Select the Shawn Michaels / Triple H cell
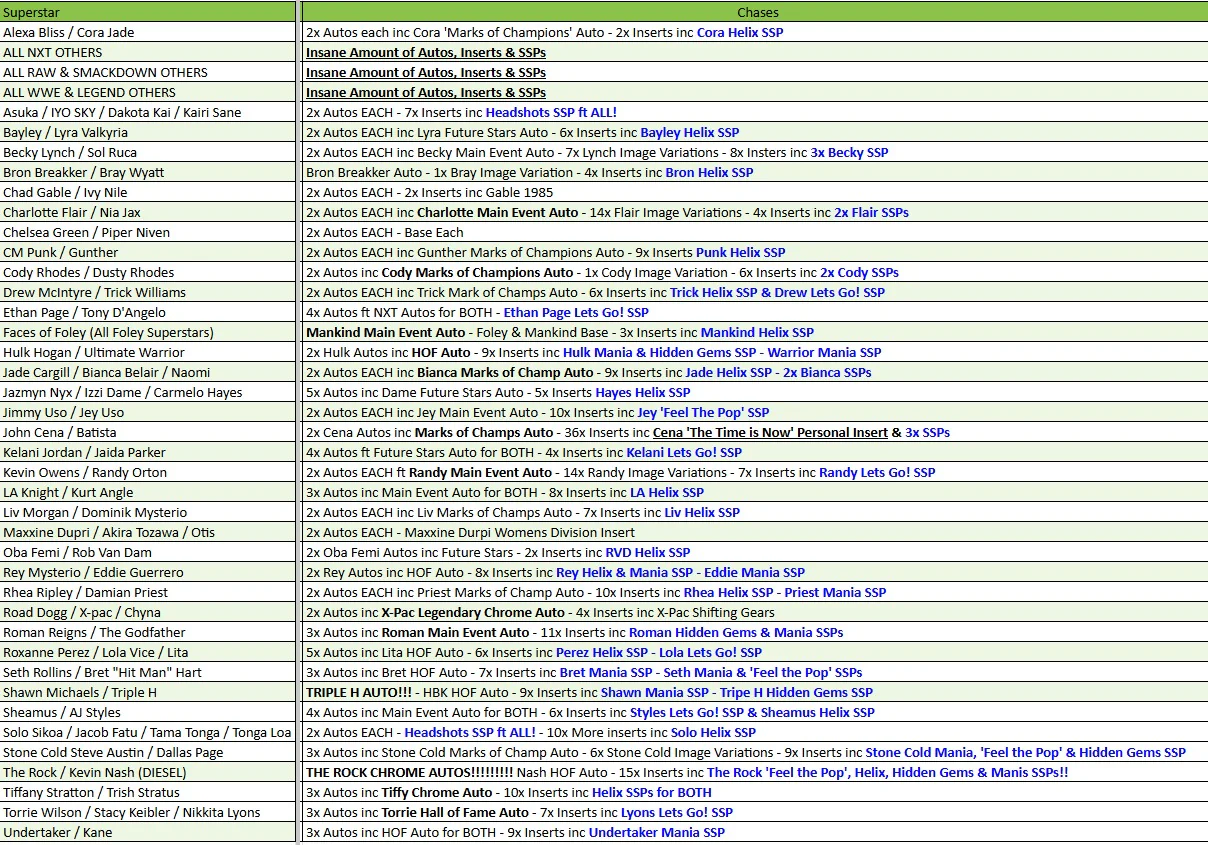The image size is (1208, 845). point(148,692)
